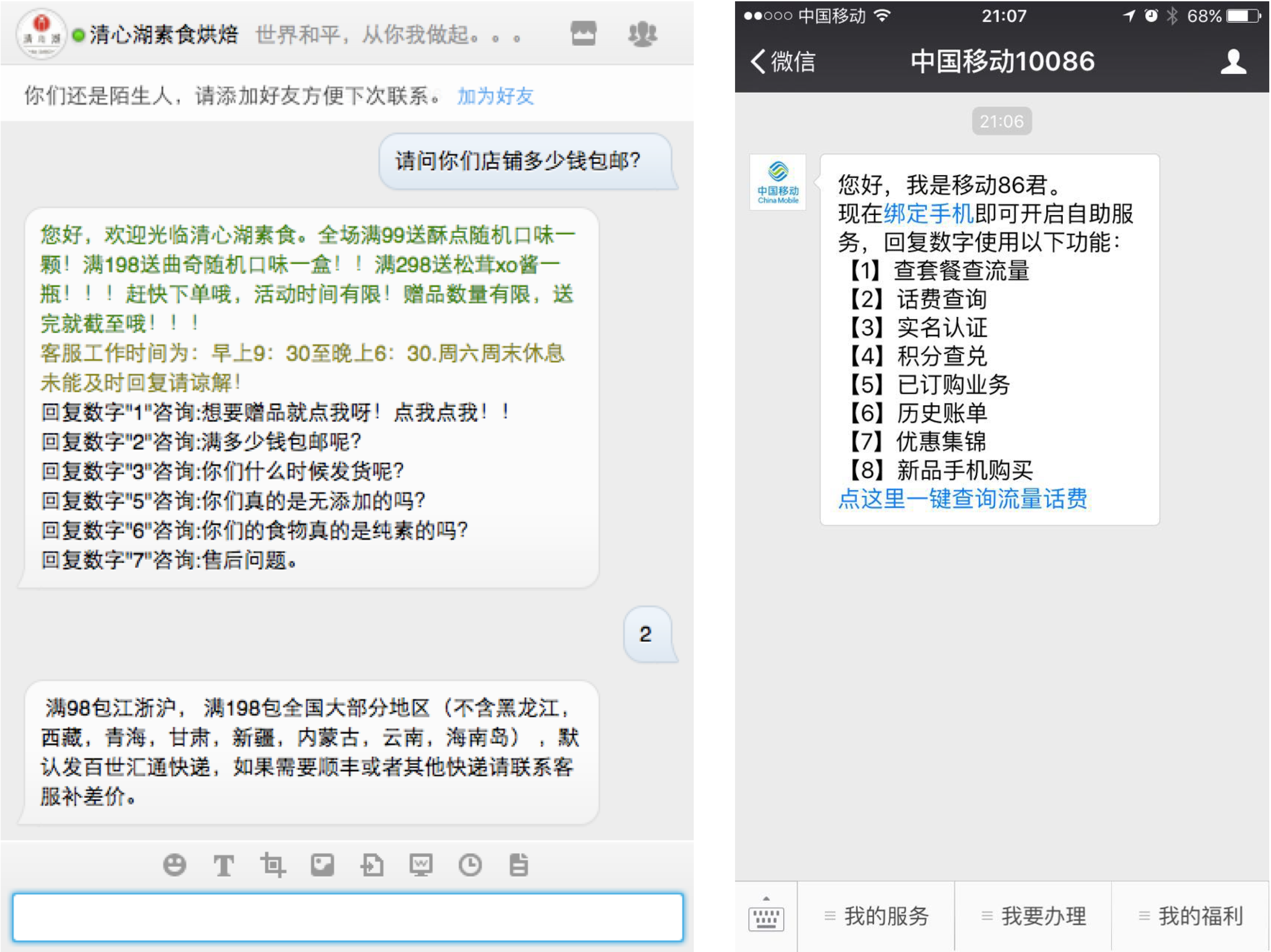Click the line 回复数字"7"咨询:售后问题。
The image size is (1271, 952).
coord(170,559)
